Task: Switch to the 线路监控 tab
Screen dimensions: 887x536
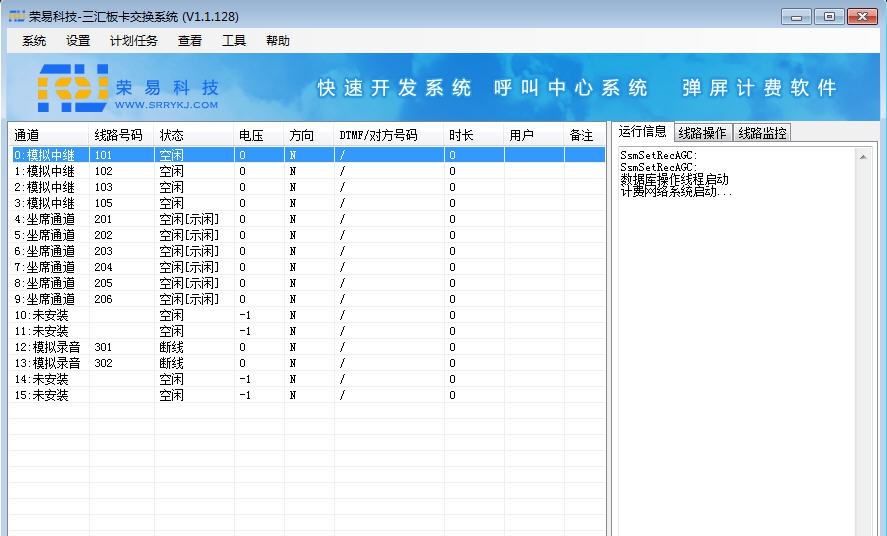Action: [x=762, y=133]
